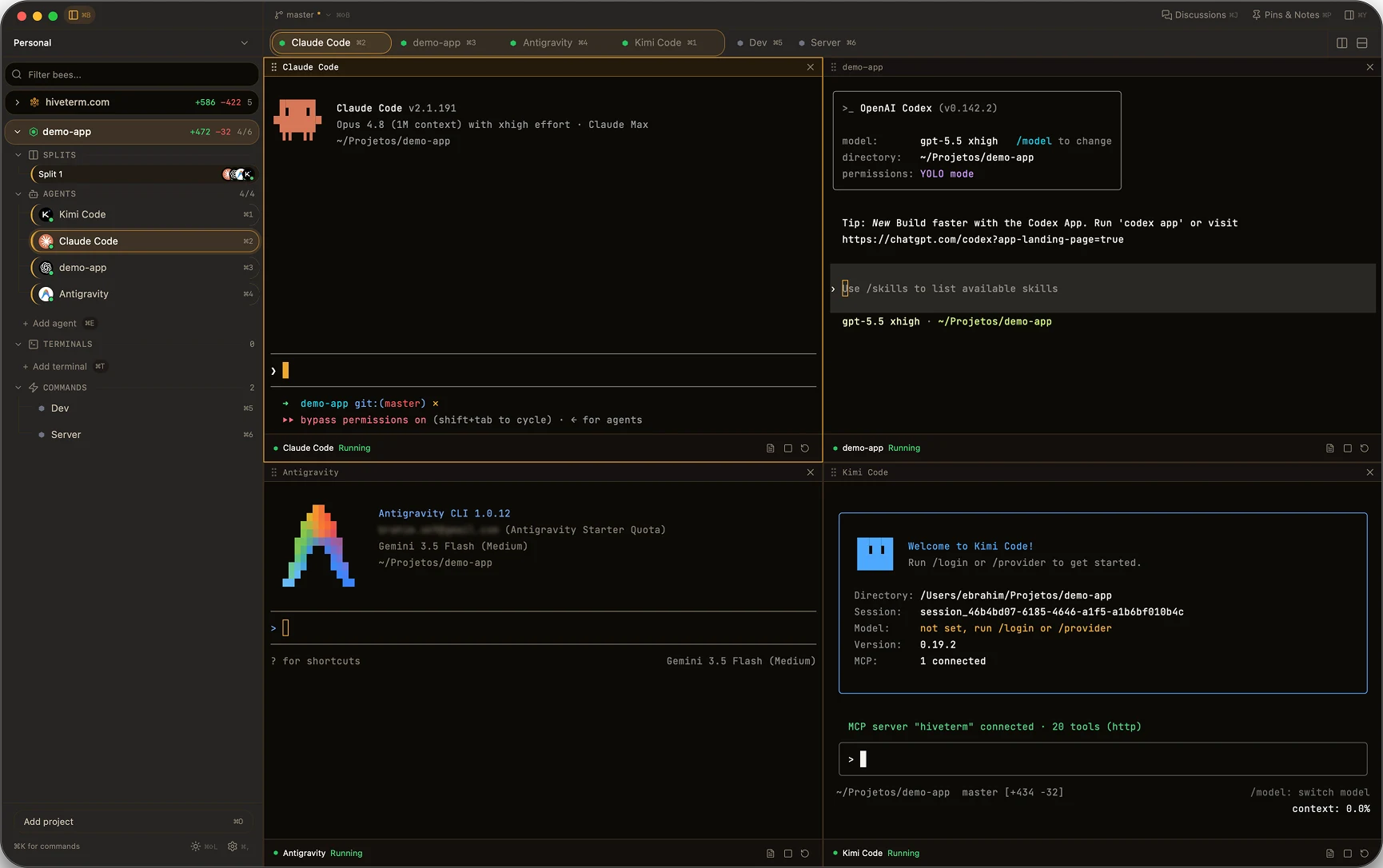Viewport: 1383px width, 868px height.
Task: Open the log document icon in Claude Code footer
Action: (x=771, y=448)
